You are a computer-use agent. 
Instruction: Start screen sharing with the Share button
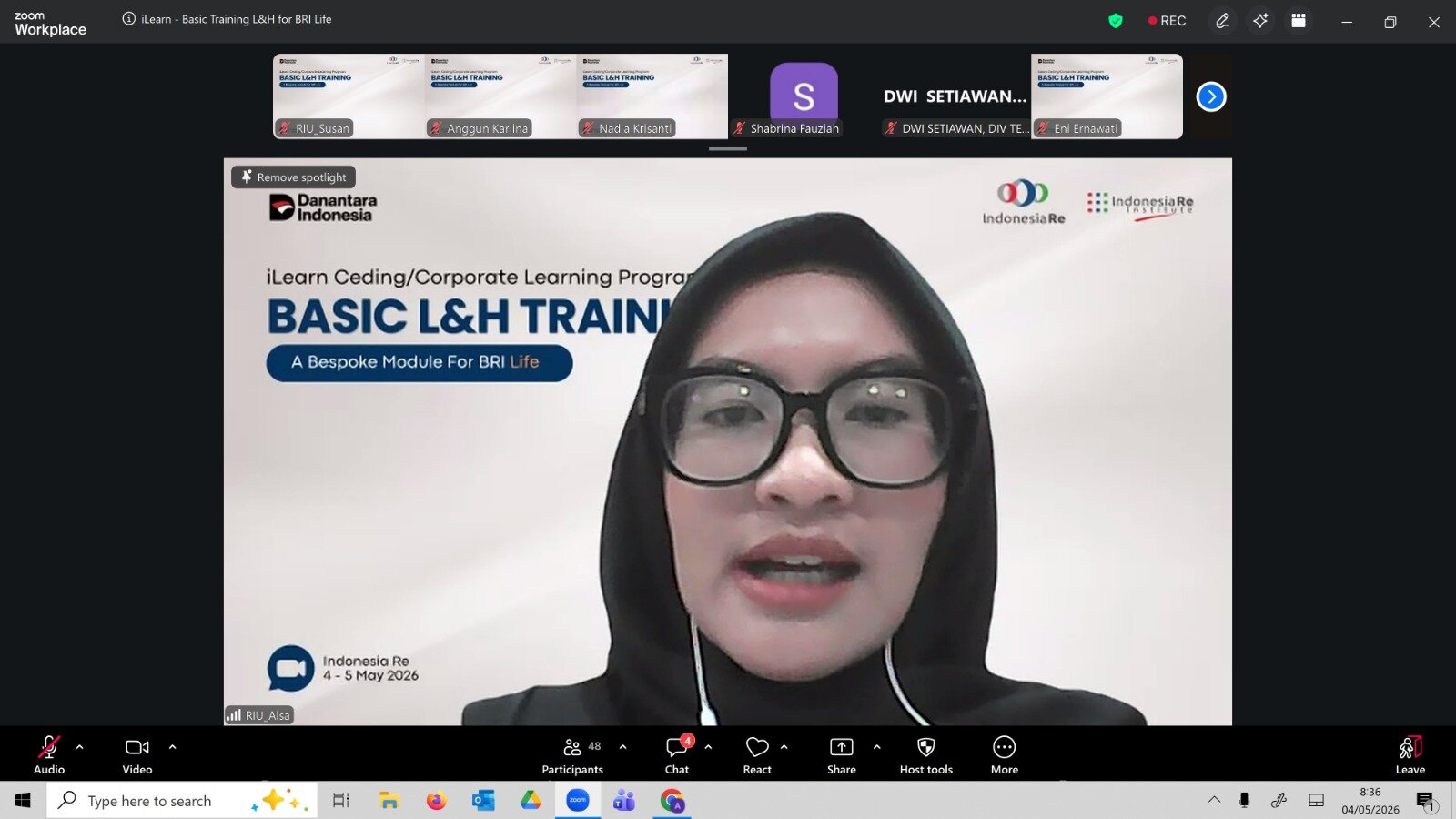point(842,755)
